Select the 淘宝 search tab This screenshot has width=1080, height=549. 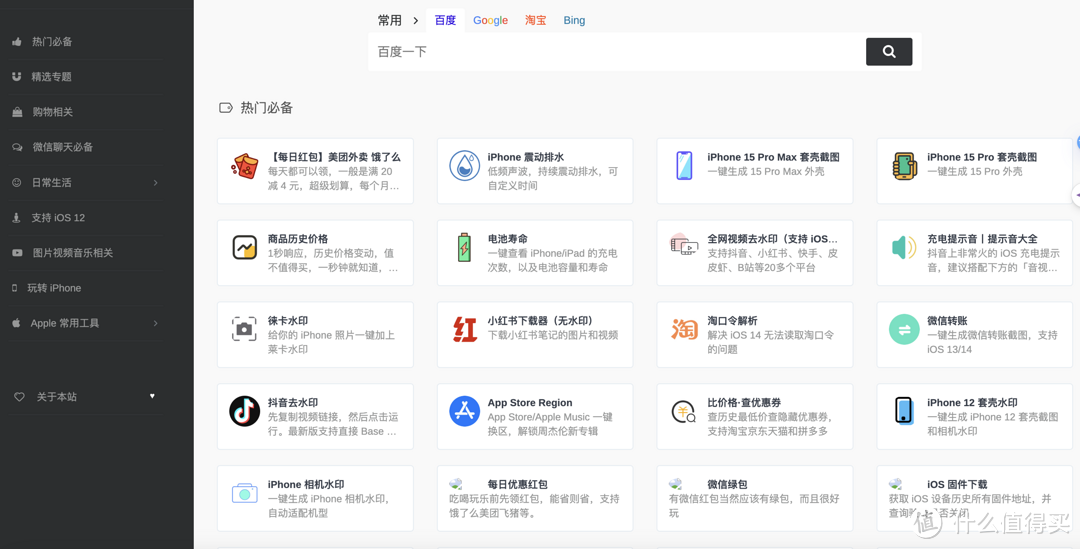(535, 20)
